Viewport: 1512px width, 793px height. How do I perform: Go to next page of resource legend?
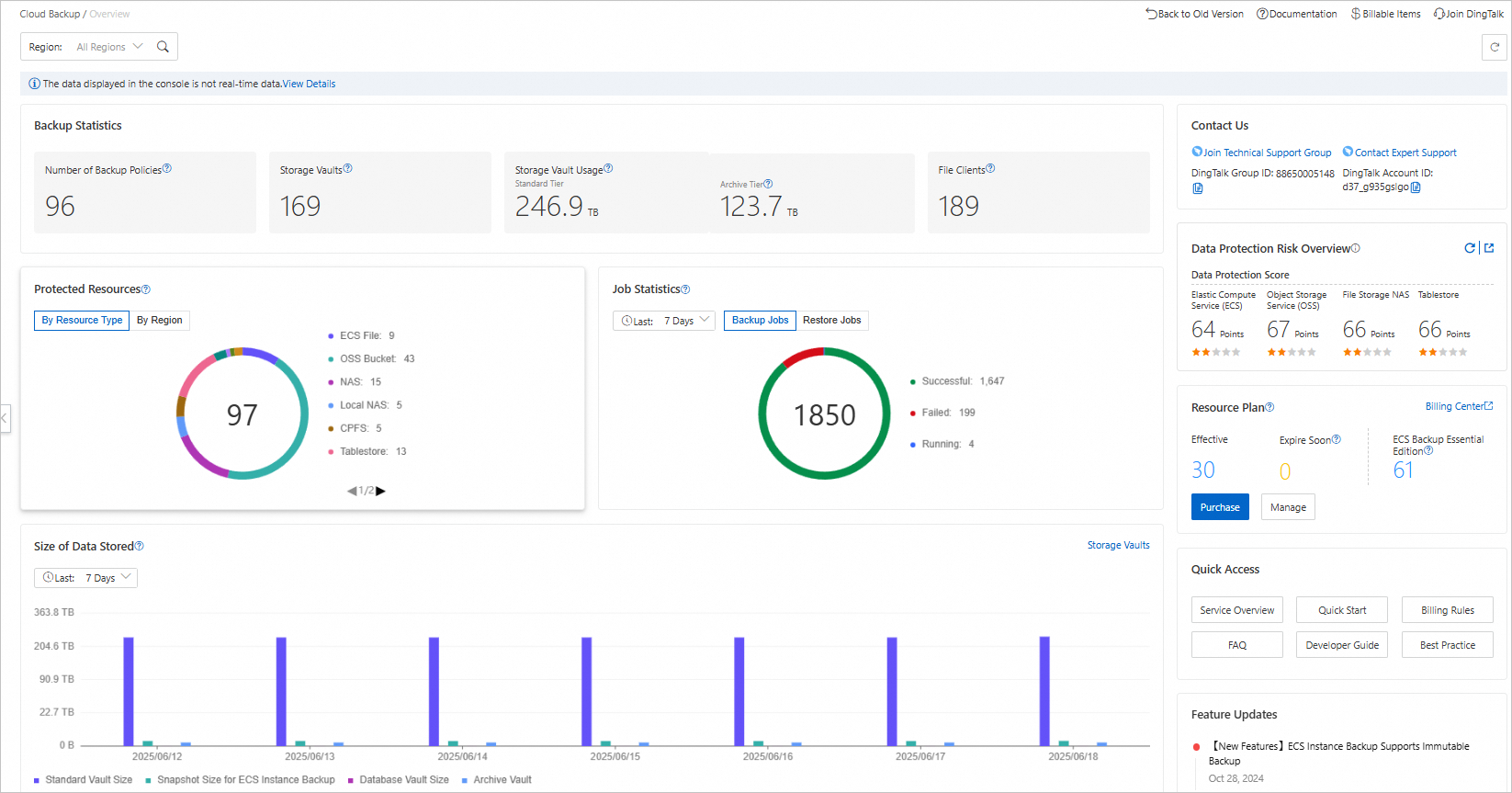pos(381,491)
